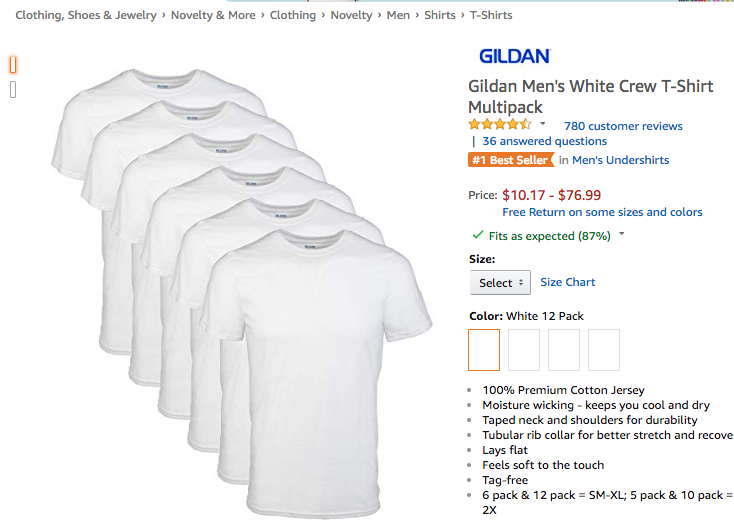Expand the star rating breakdown arrow
Viewport: 734px width, 528px height.
point(543,124)
